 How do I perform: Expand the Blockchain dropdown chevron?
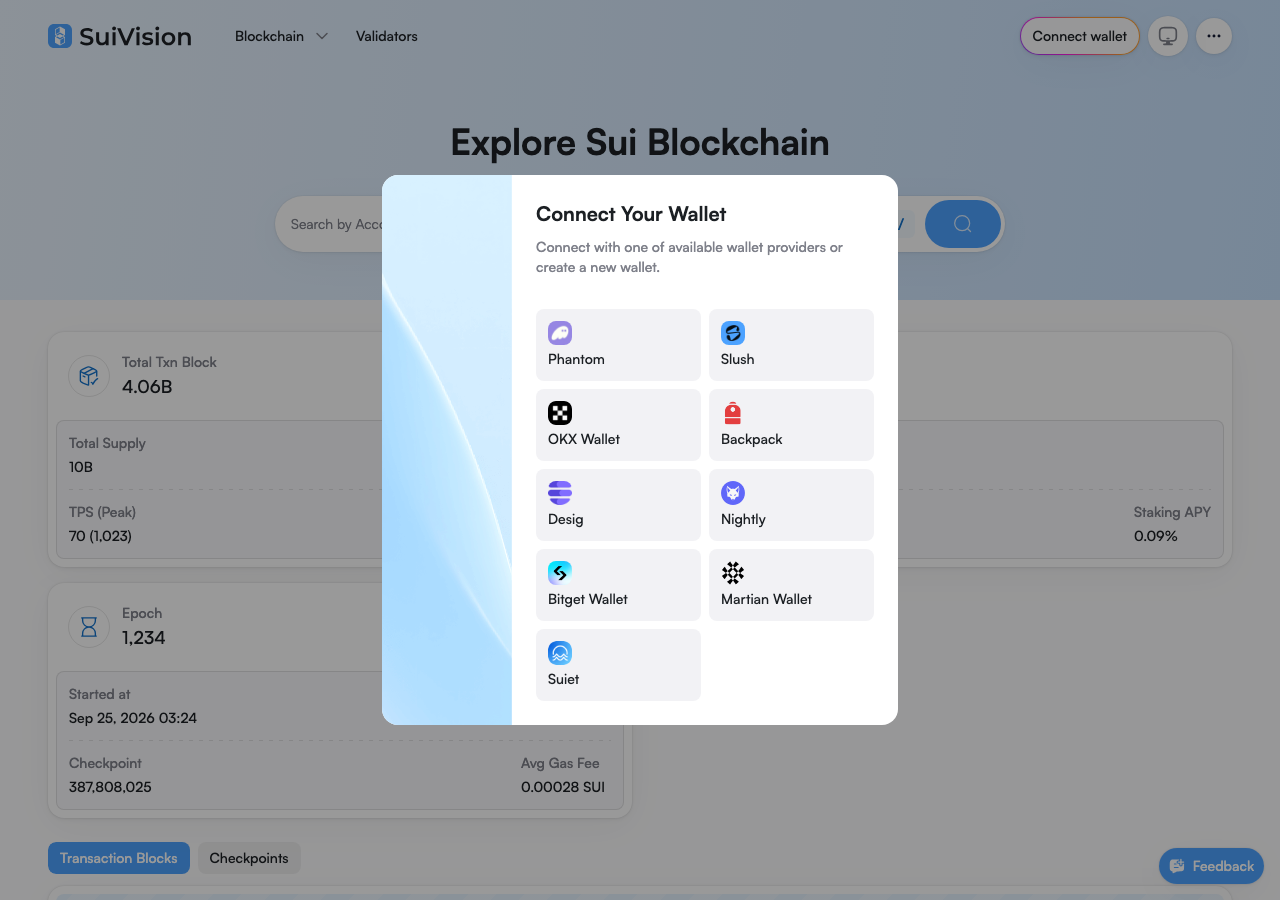[x=322, y=36]
